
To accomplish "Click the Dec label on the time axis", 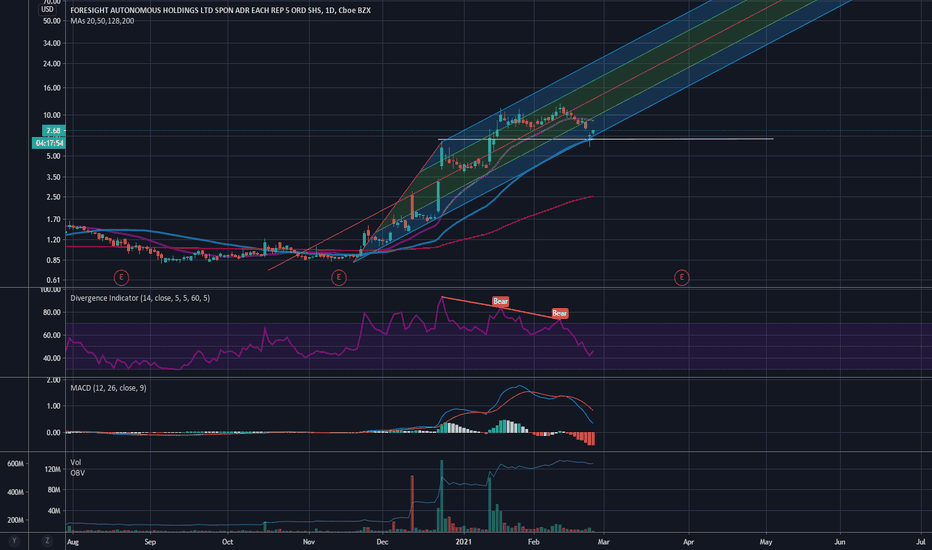I will click(x=382, y=542).
